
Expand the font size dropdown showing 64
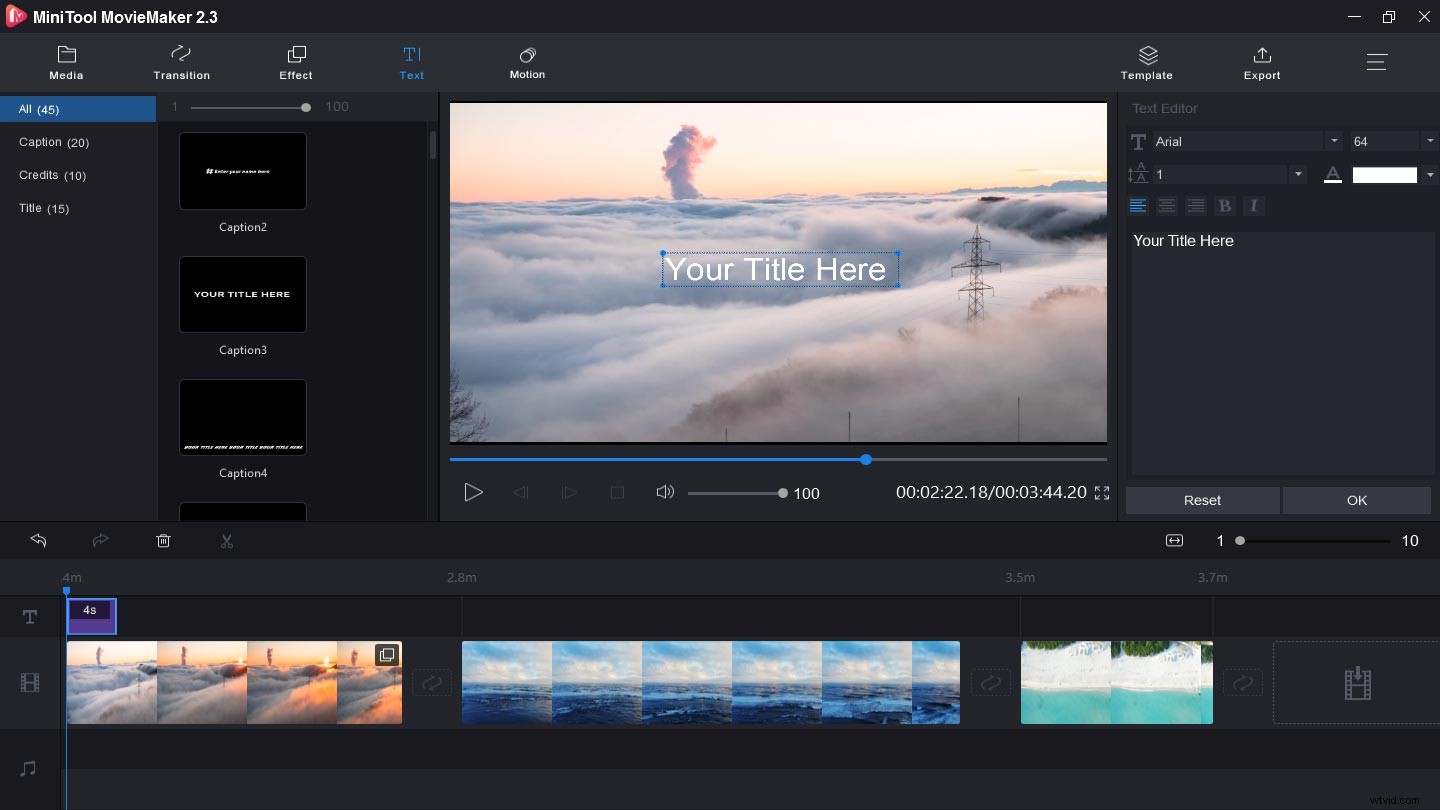click(x=1429, y=141)
